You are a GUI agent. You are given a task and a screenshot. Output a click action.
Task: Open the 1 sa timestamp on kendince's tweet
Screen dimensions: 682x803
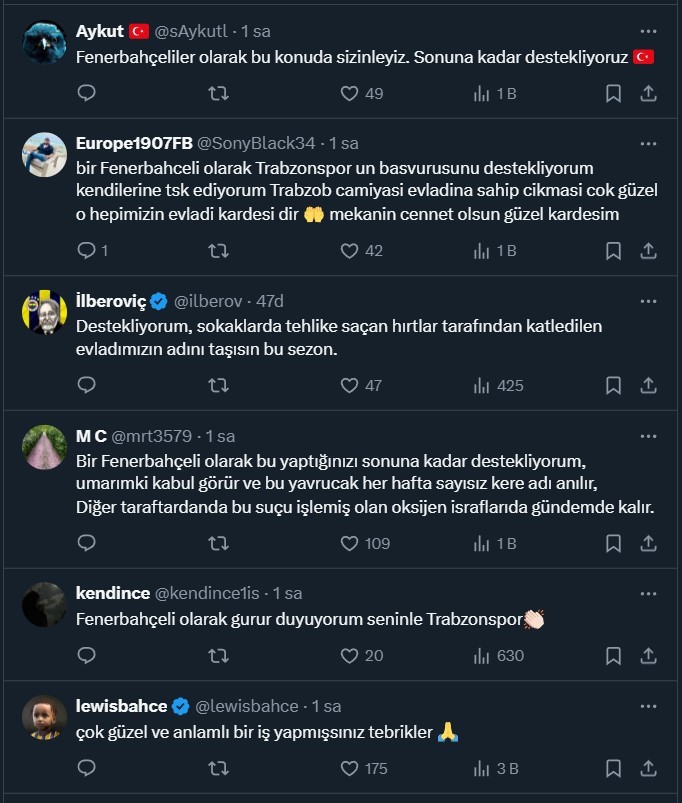[x=287, y=593]
